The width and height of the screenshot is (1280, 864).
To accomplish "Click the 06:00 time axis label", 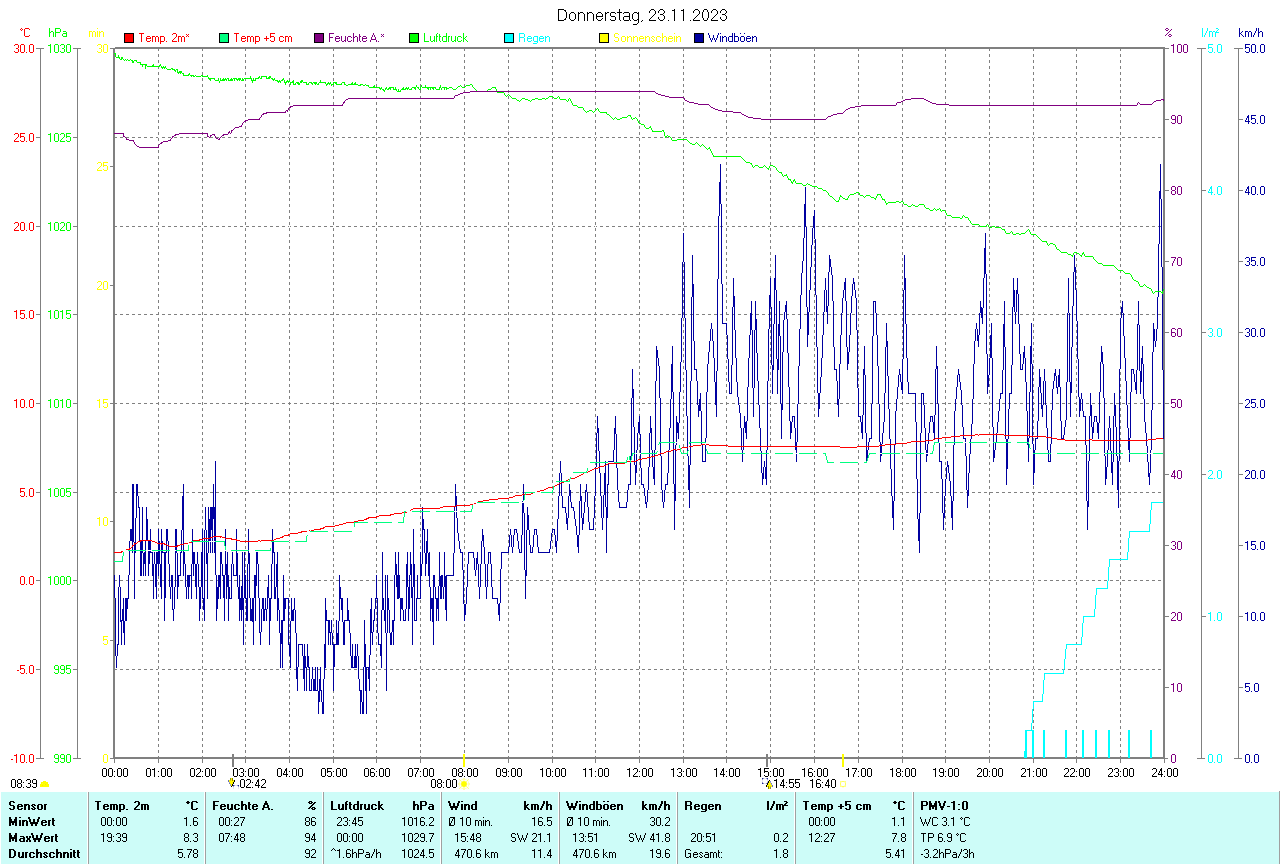I will pos(377,772).
